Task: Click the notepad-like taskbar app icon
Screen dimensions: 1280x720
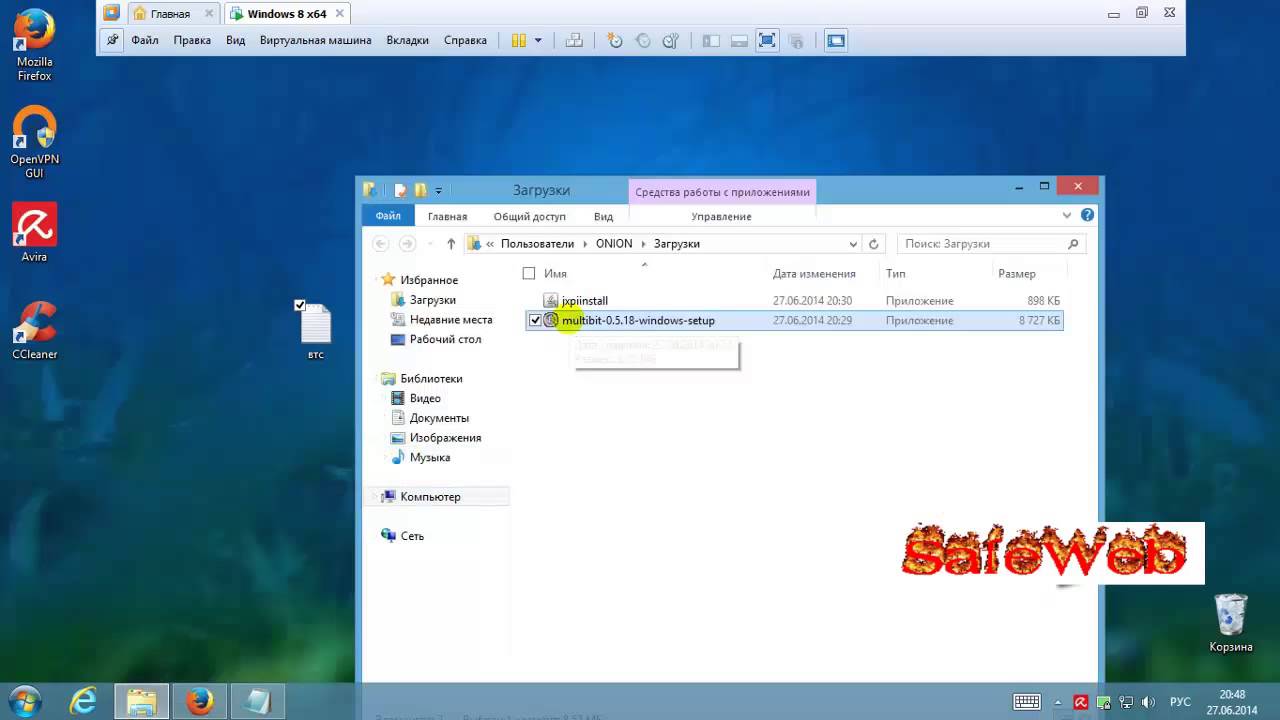Action: point(257,701)
